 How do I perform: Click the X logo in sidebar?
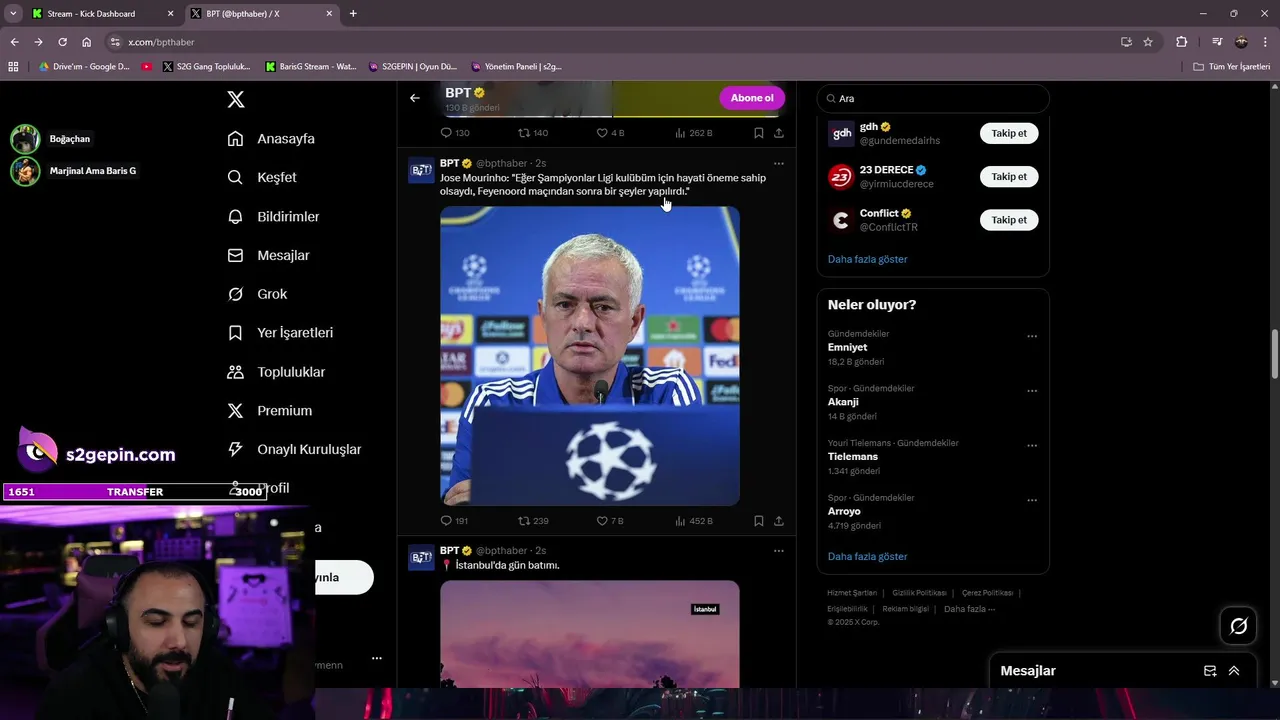coord(236,99)
